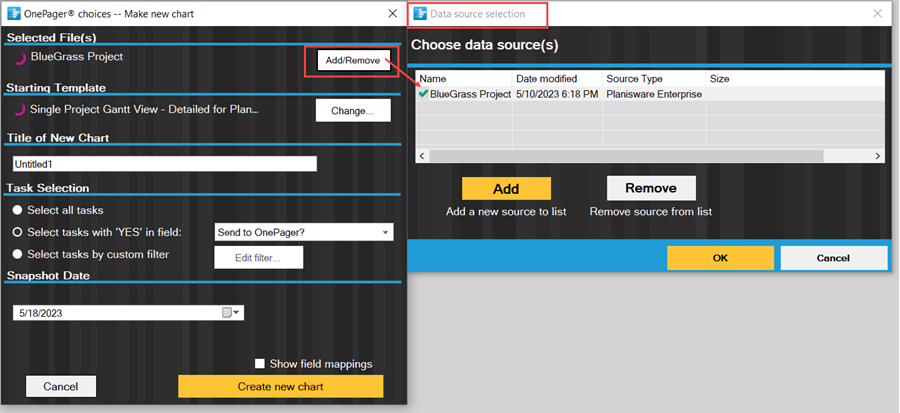Click the source list left scroll arrow
Viewport: 900px width, 413px height.
click(x=422, y=156)
